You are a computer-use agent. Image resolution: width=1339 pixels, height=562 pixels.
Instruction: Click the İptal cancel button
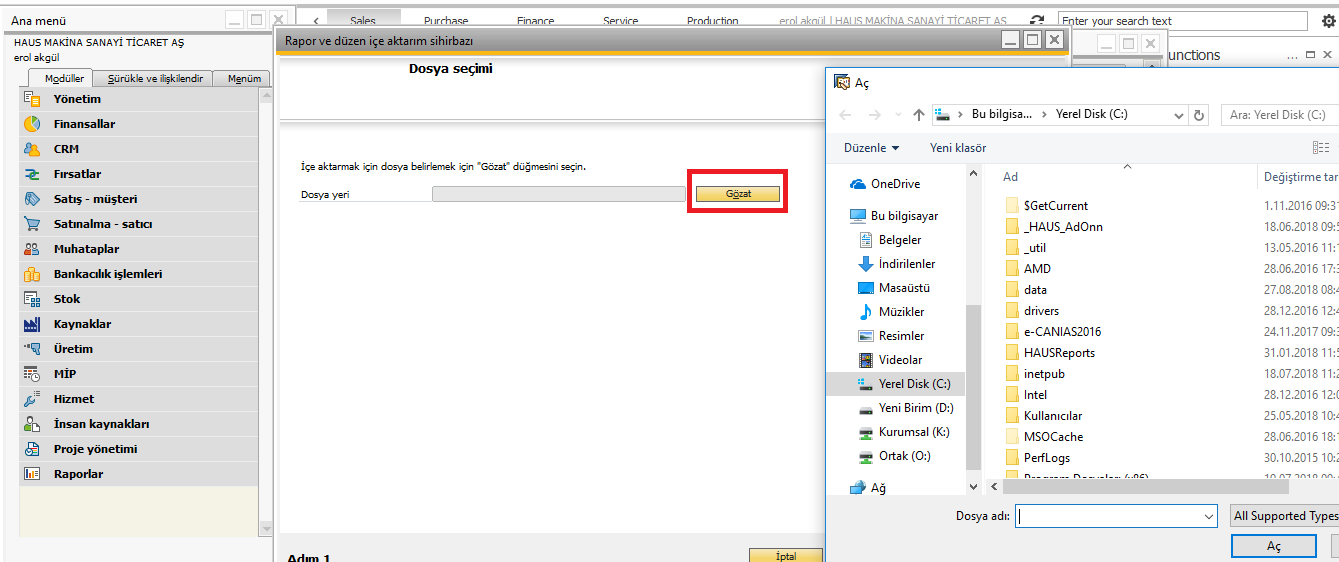pos(785,555)
